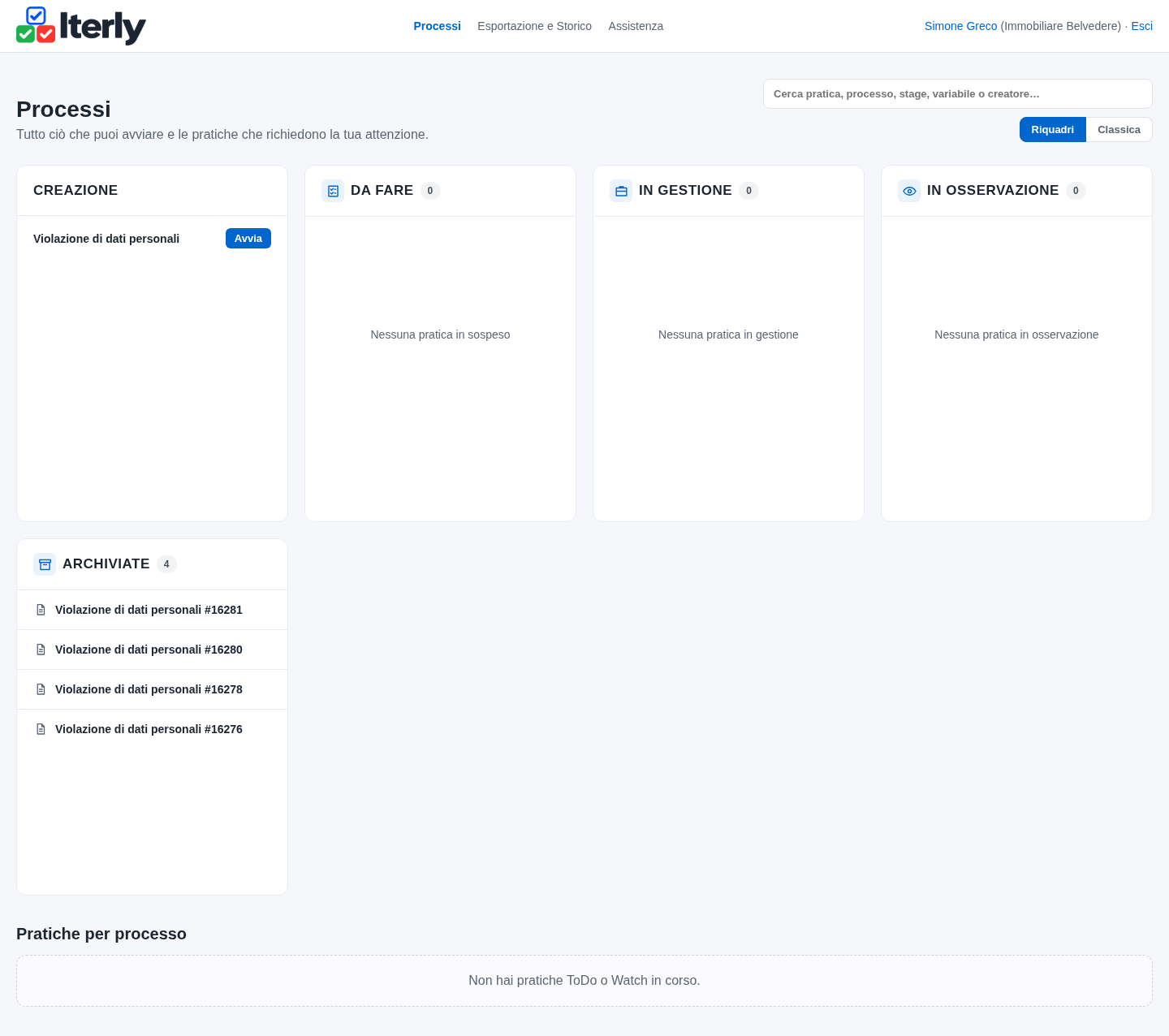Log out via the Esci link

pyautogui.click(x=1141, y=26)
